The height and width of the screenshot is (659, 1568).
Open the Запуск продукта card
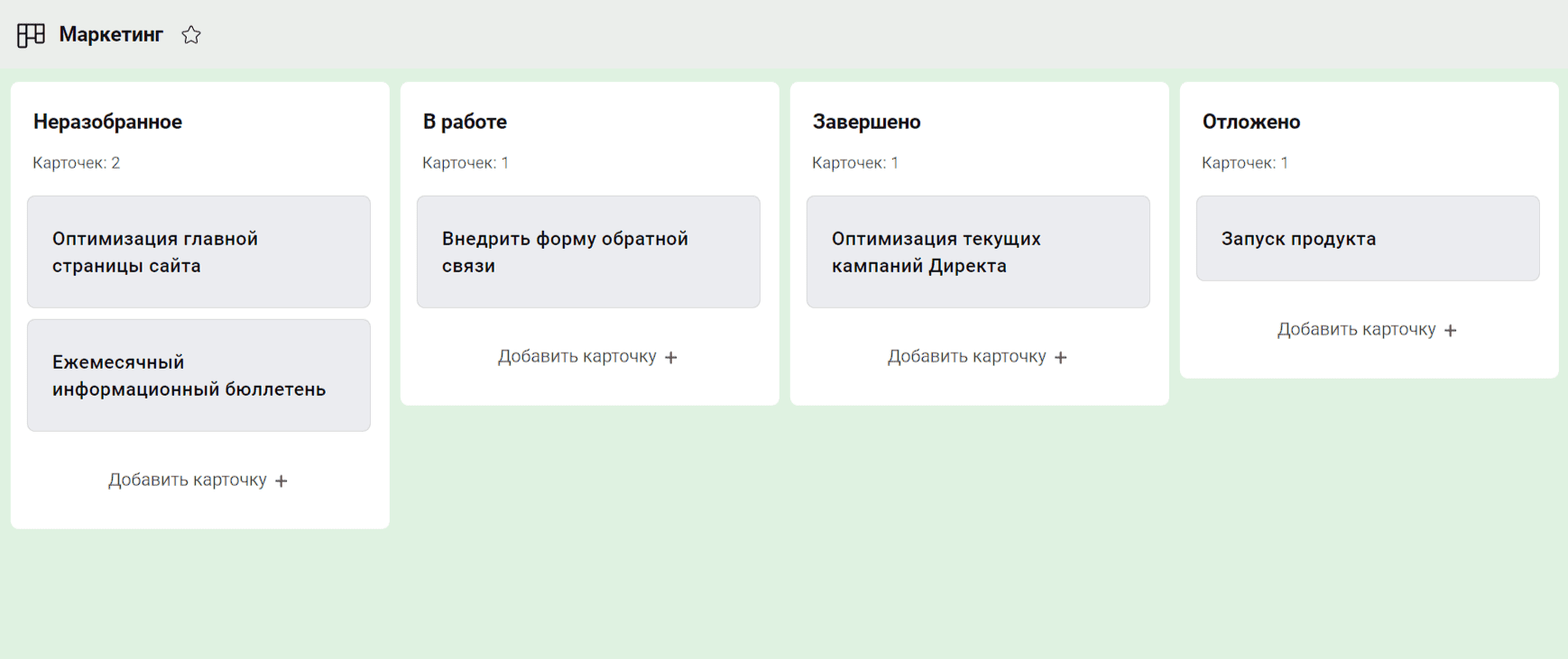pos(1368,239)
